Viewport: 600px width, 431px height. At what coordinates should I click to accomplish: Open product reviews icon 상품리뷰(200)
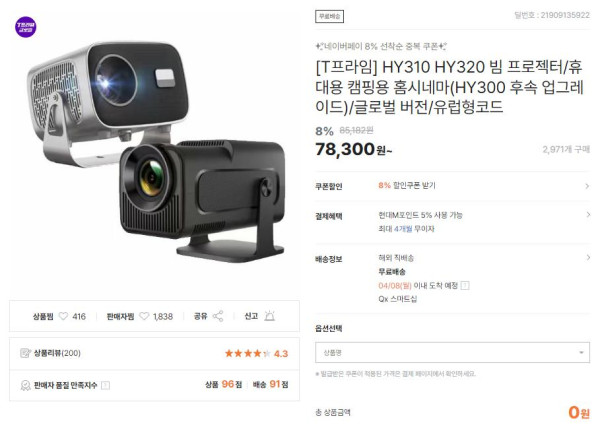(25, 353)
